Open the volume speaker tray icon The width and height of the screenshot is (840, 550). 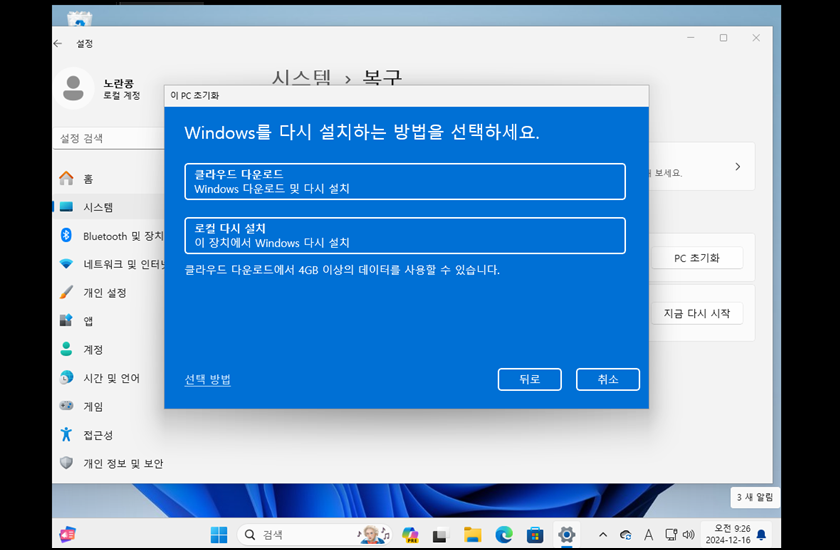688,534
